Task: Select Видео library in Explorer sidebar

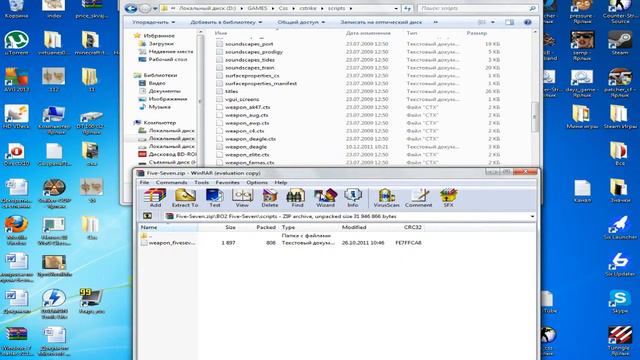Action: [153, 83]
